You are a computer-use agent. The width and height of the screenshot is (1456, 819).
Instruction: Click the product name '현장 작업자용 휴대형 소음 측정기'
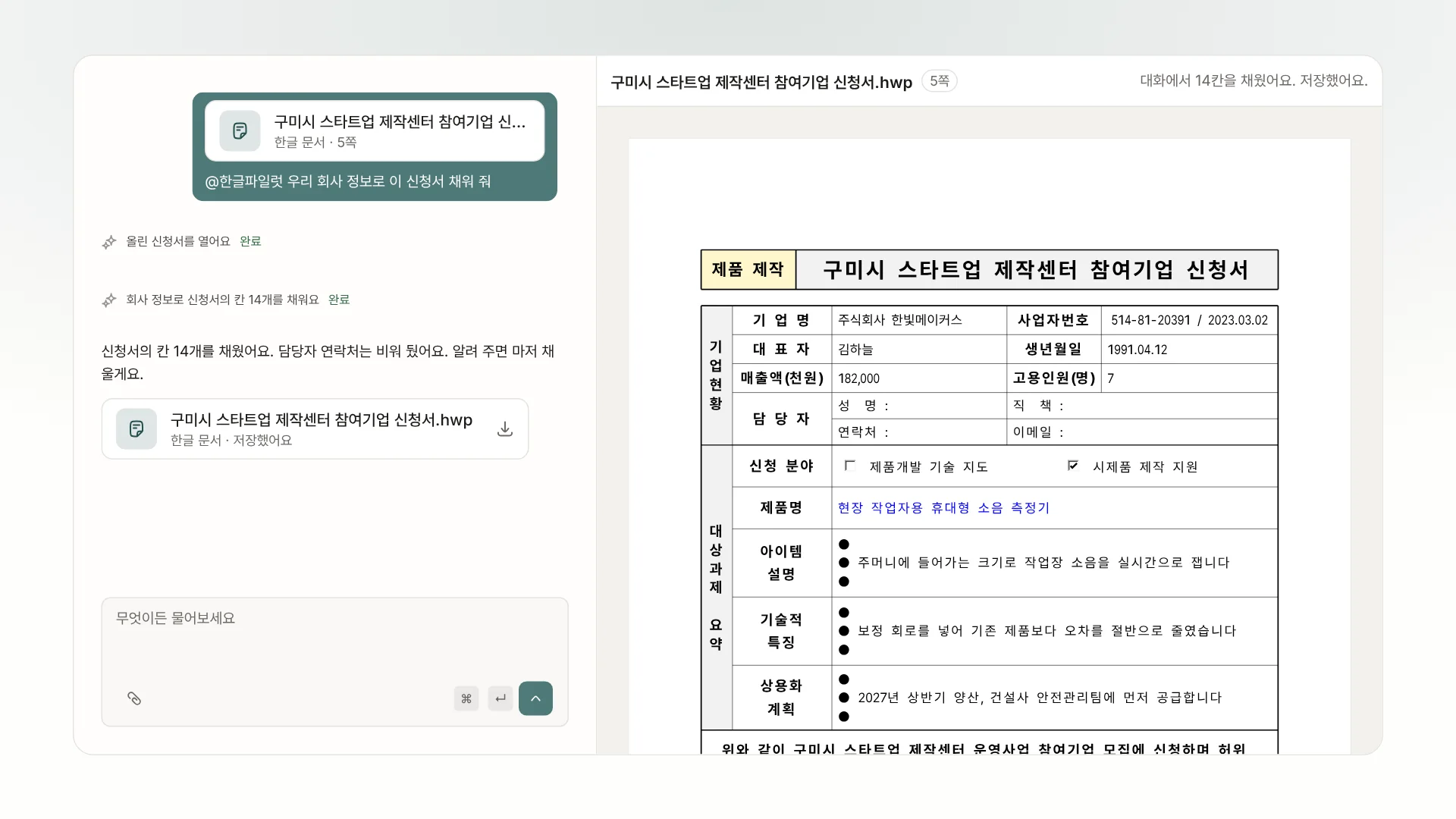943,508
